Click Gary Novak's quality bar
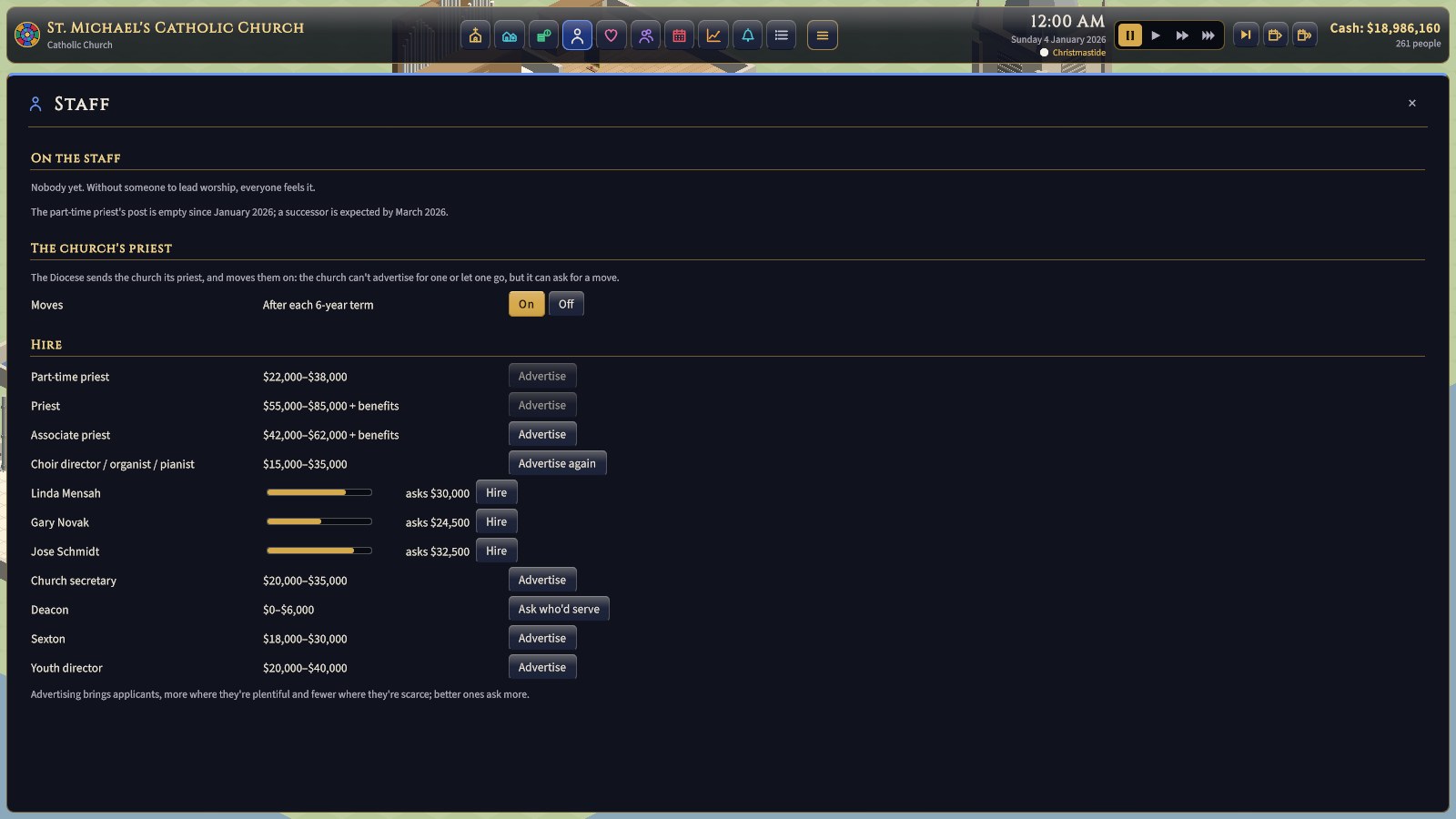The image size is (1456, 819). (x=319, y=521)
